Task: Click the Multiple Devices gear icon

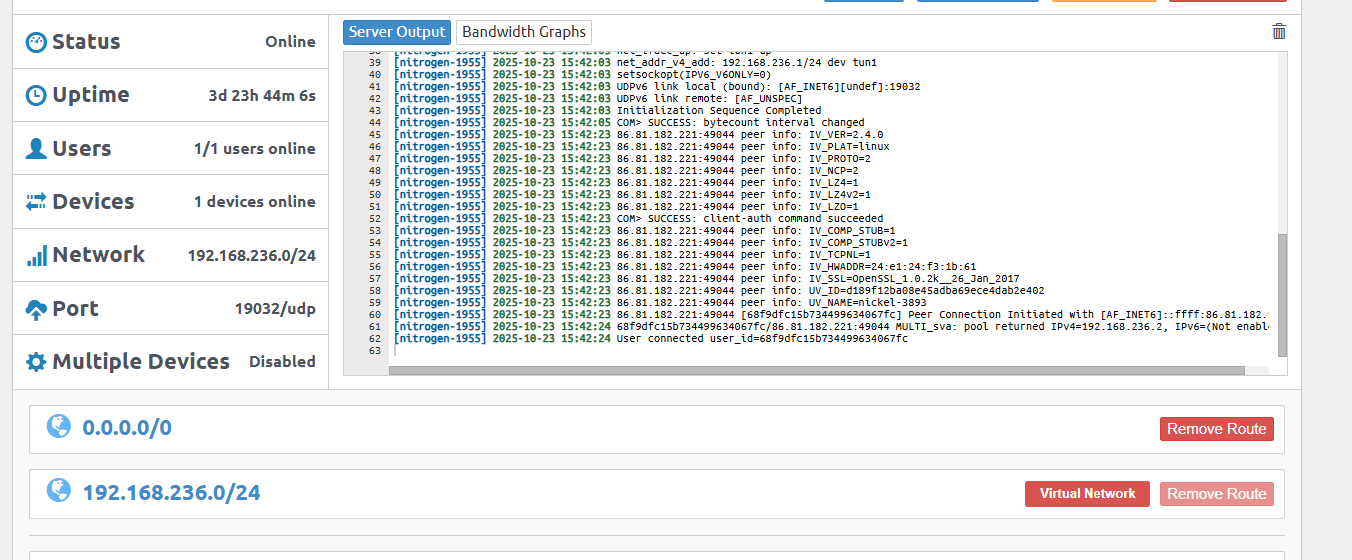Action: click(x=36, y=362)
